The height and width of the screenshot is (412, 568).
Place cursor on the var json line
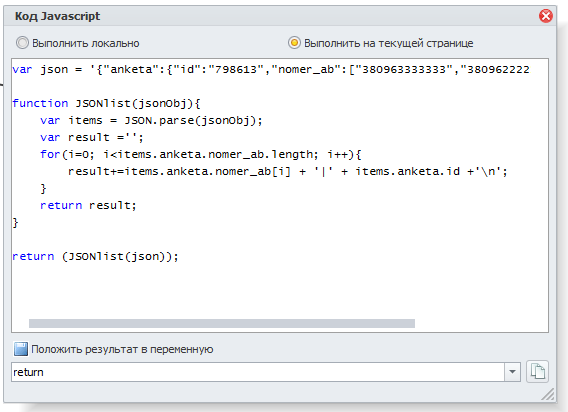coord(271,69)
